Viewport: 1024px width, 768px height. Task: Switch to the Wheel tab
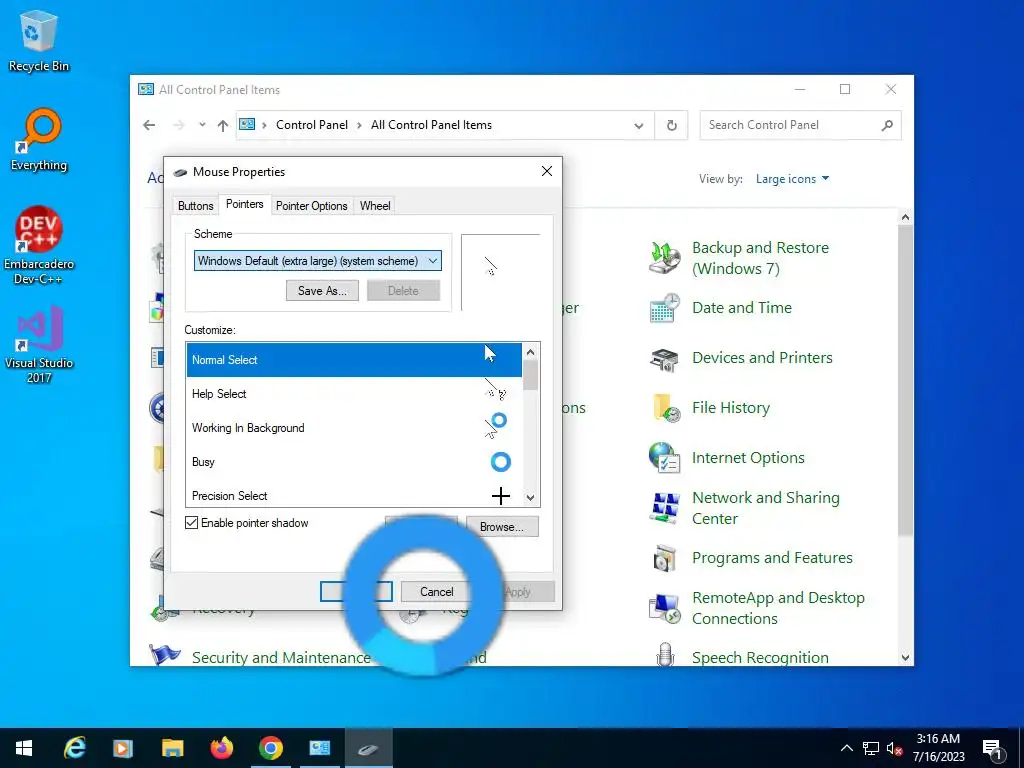pyautogui.click(x=375, y=206)
